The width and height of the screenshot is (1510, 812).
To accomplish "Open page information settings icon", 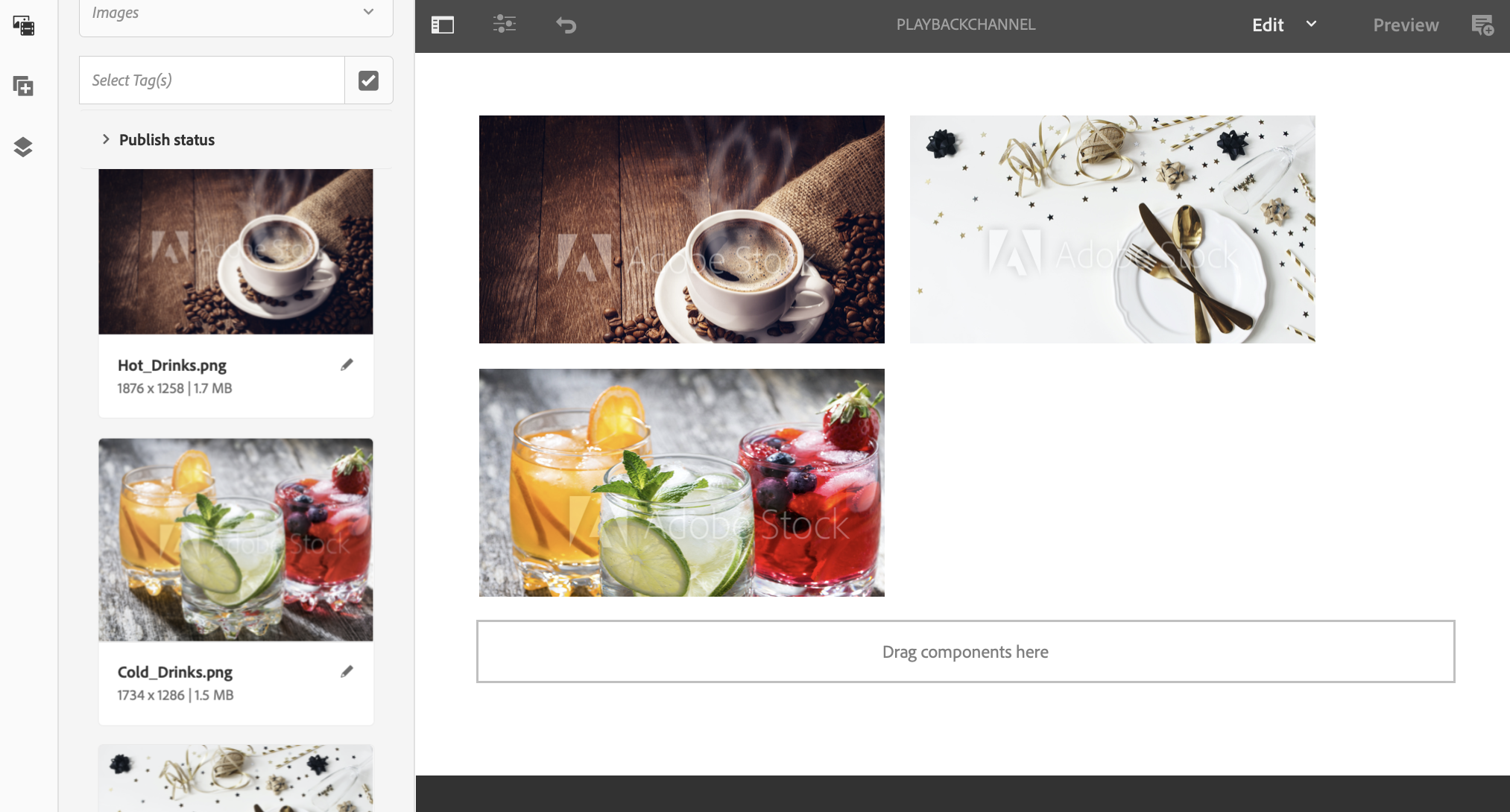I will coord(505,25).
